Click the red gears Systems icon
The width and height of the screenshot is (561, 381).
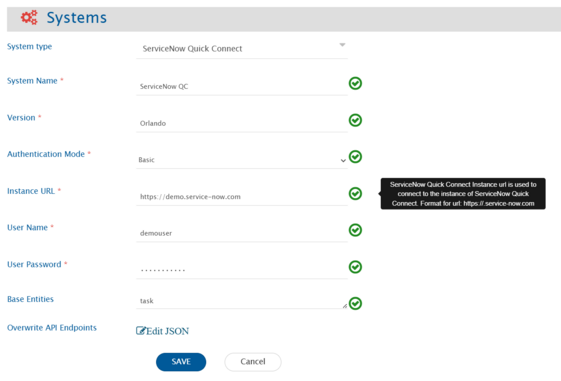click(x=29, y=17)
